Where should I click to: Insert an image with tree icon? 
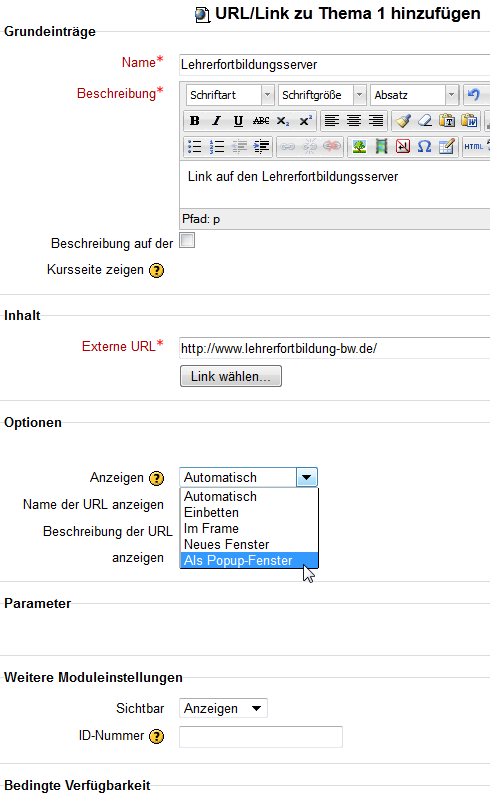tap(359, 147)
